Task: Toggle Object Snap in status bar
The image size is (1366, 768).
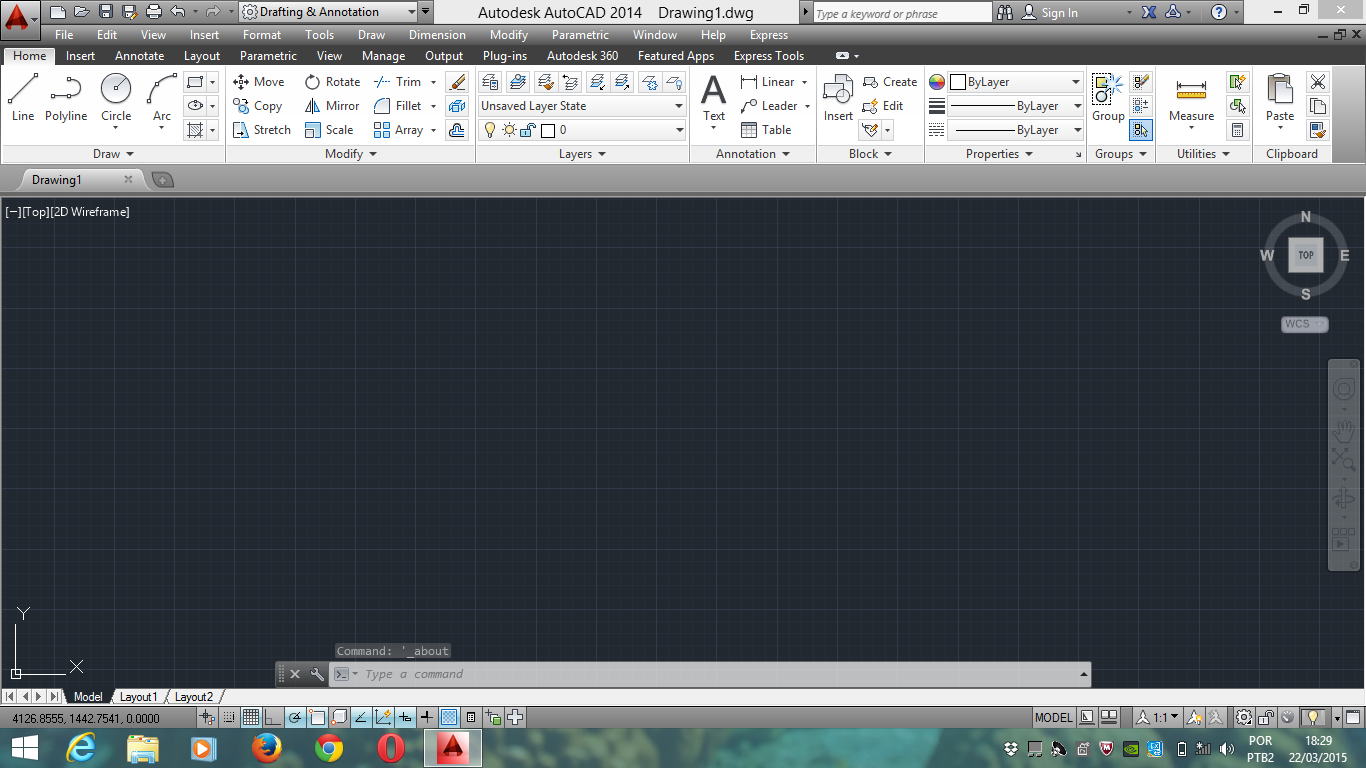Action: 317,717
